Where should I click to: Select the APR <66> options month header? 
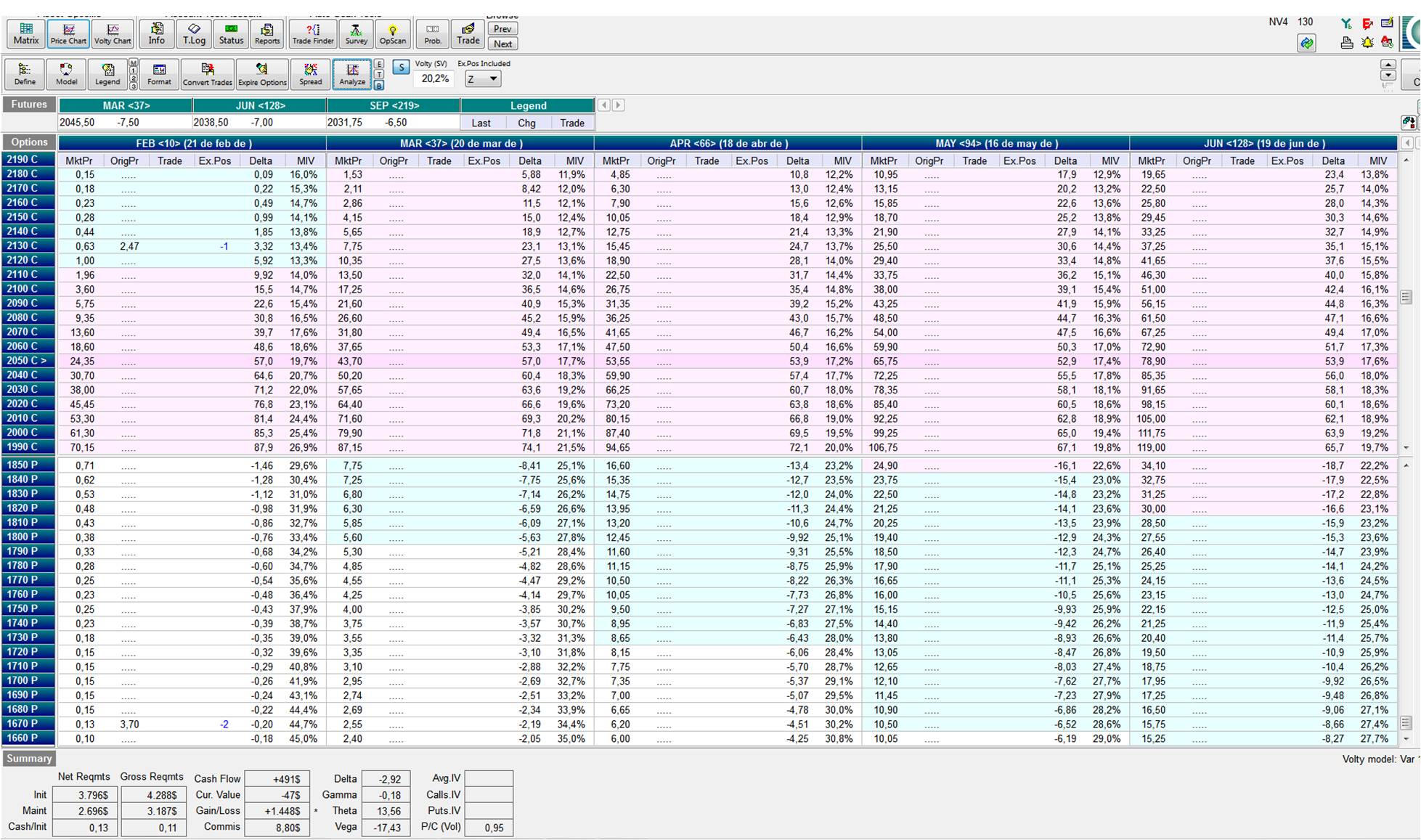[728, 143]
